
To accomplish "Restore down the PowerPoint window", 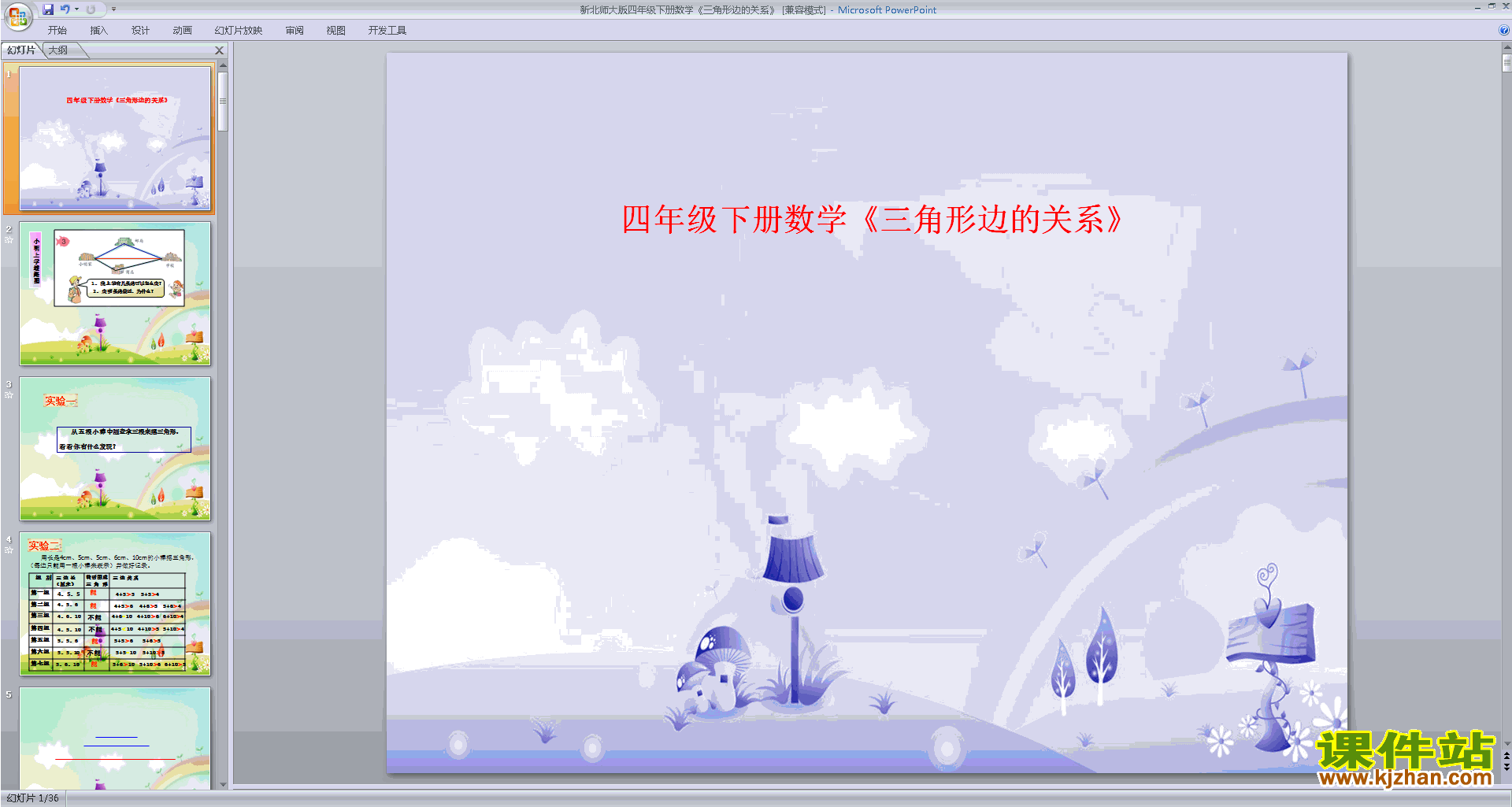I will pyautogui.click(x=1492, y=6).
